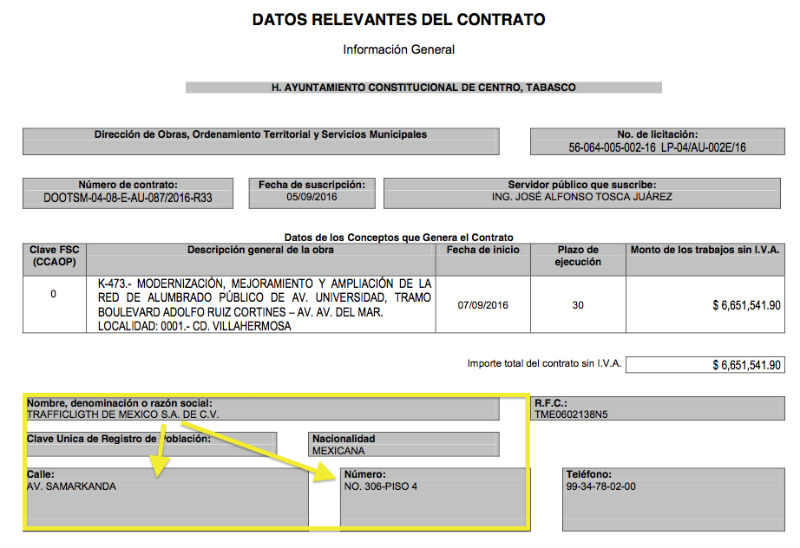Click 'Datos de los Conceptos que Genera el Contrato'
Viewport: 800px width, 548px height.
[x=398, y=237]
